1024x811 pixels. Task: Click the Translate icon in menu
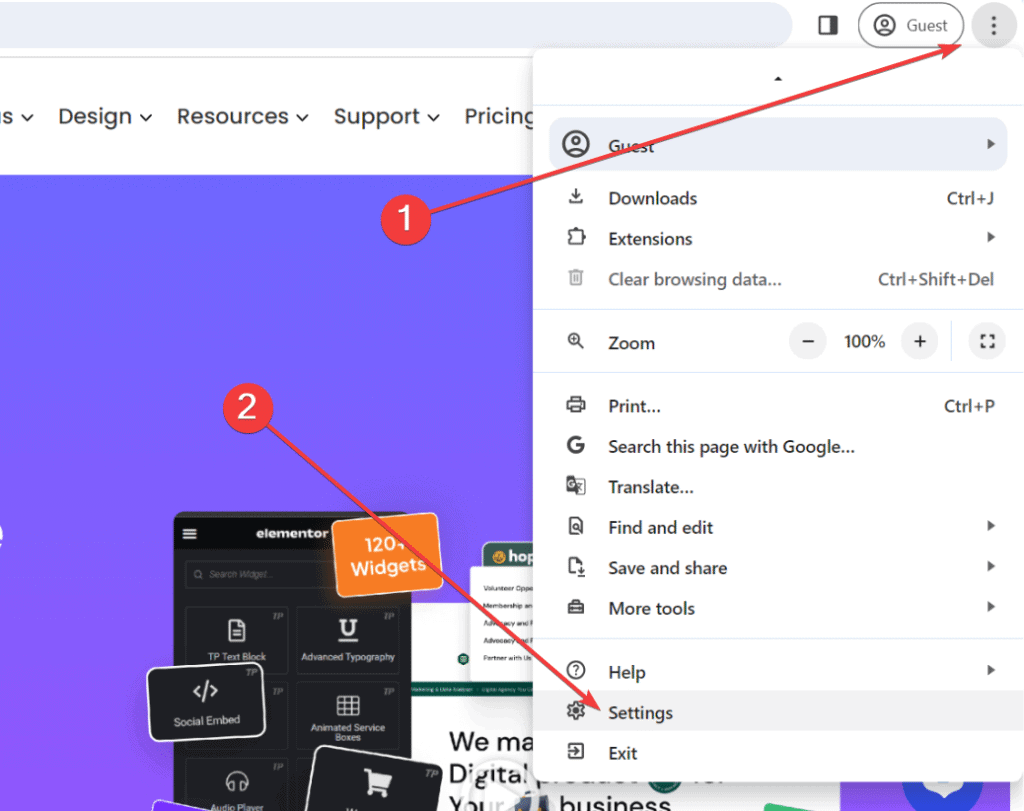(x=576, y=487)
